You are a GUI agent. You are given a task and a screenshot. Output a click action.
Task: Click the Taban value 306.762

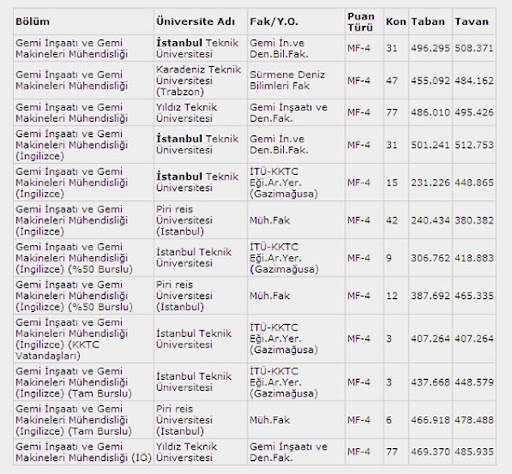click(430, 258)
